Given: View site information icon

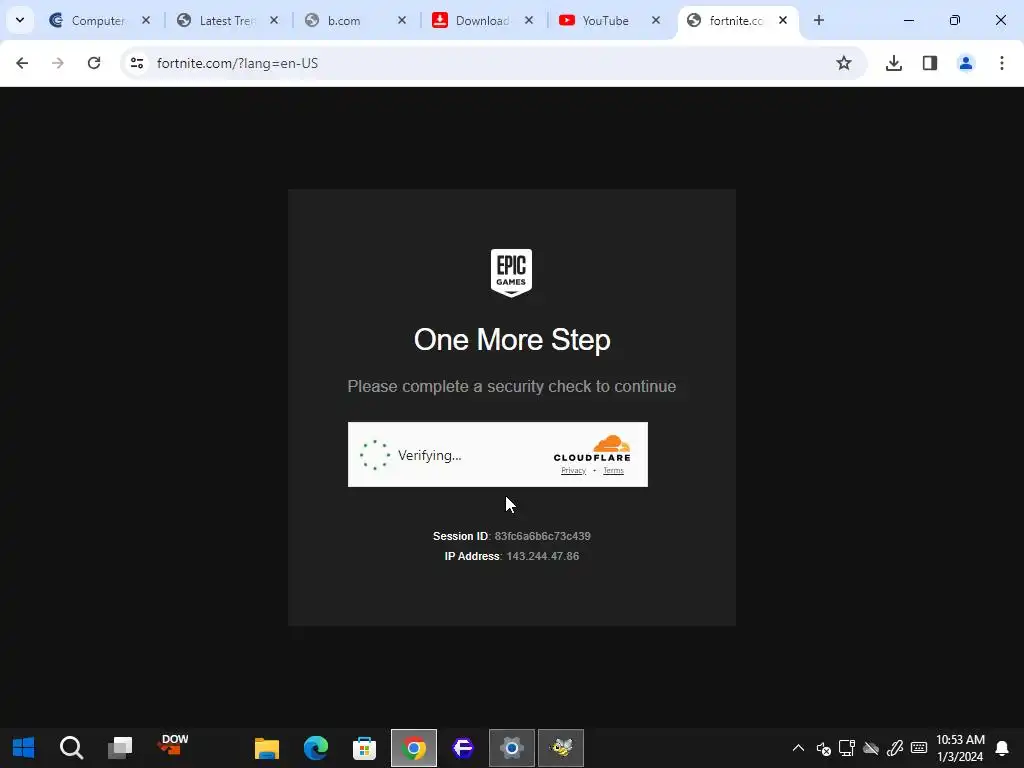Looking at the screenshot, I should [137, 63].
